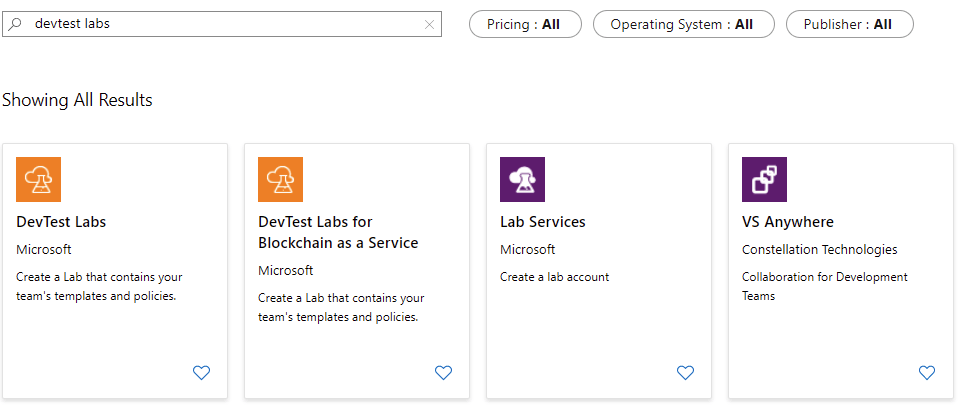Viewport: 960px width, 406px height.
Task: Open the Operating System filter dropdown
Action: (x=683, y=24)
